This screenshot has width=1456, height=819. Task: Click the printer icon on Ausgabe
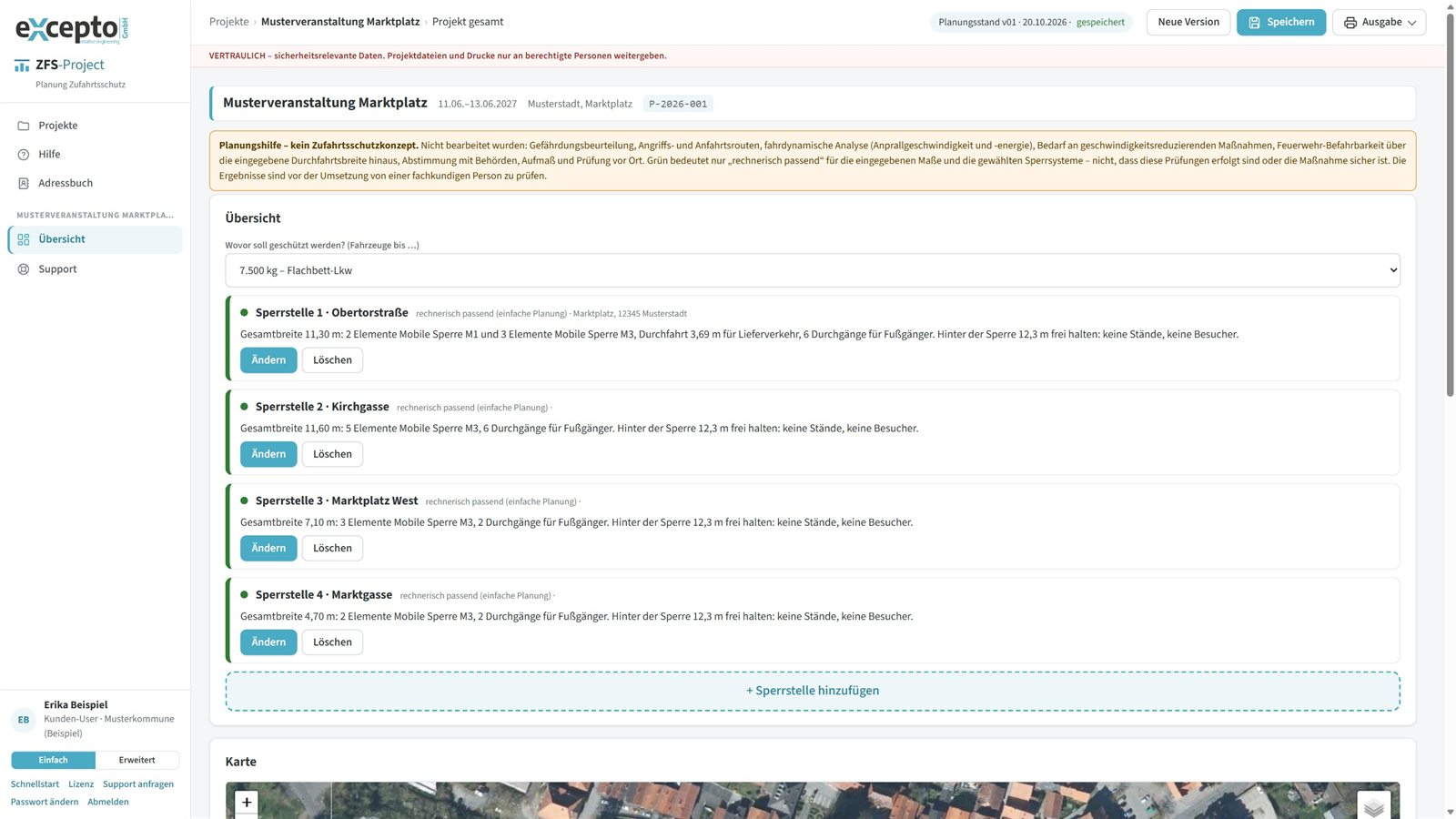1350,23
